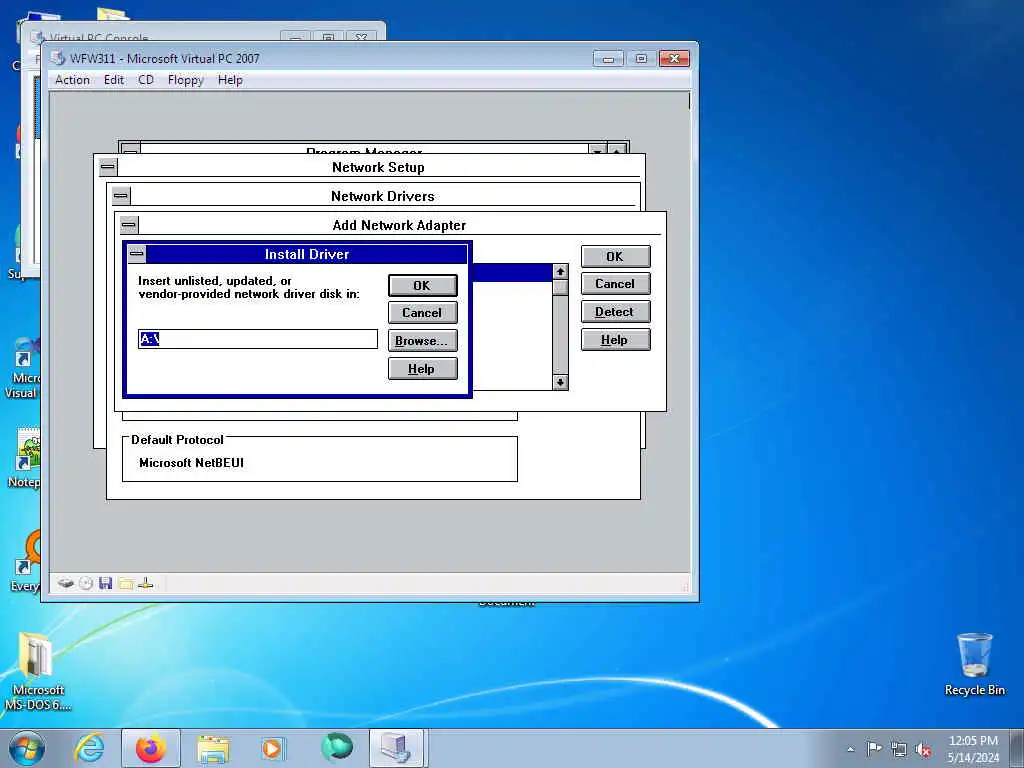Click the muted volume tray icon
The width and height of the screenshot is (1024, 768).
923,750
